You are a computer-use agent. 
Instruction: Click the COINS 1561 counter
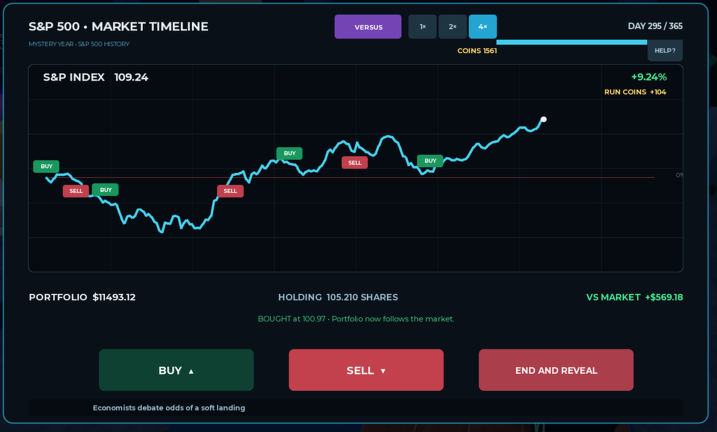477,51
